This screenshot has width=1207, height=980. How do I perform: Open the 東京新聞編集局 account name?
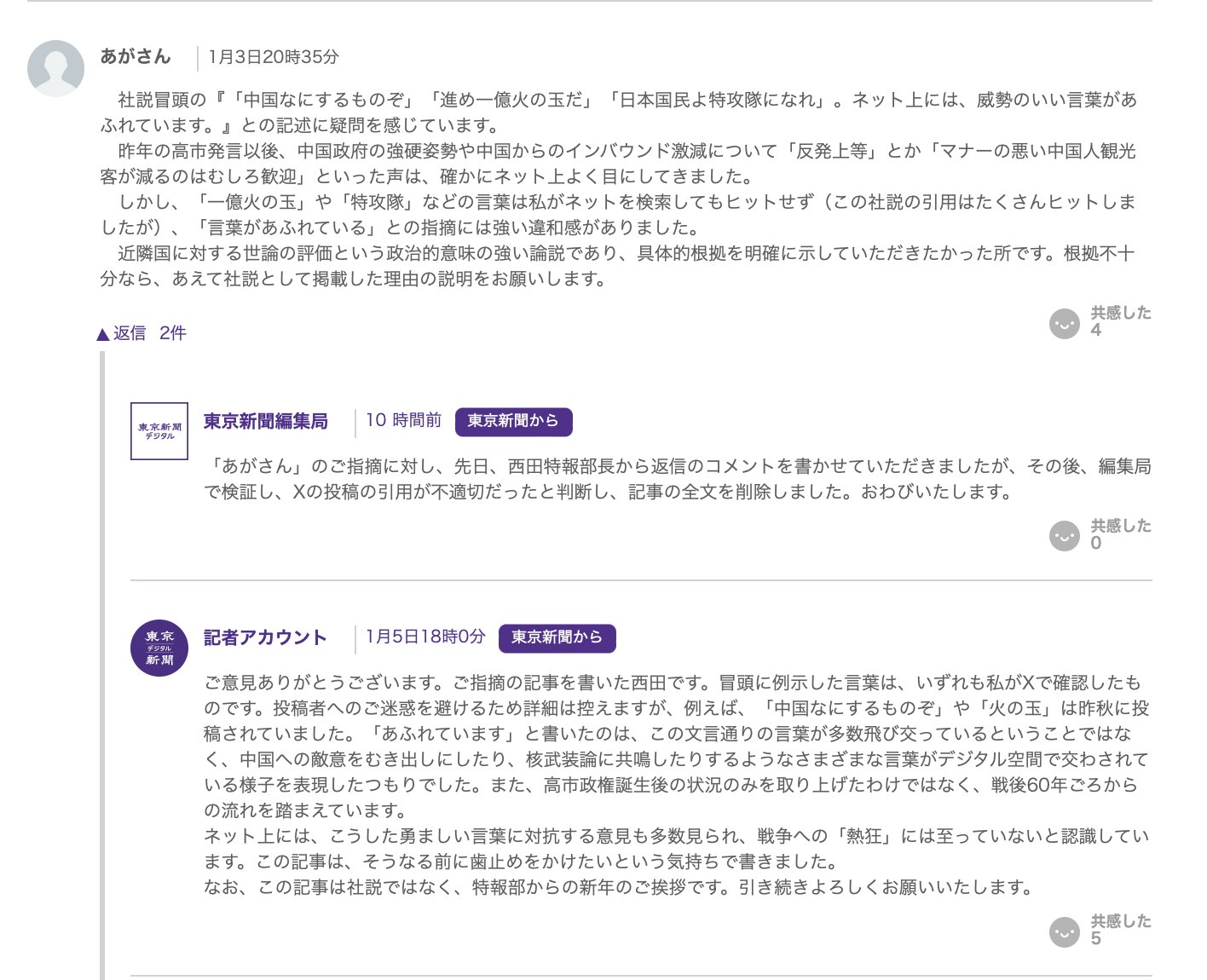(x=266, y=421)
